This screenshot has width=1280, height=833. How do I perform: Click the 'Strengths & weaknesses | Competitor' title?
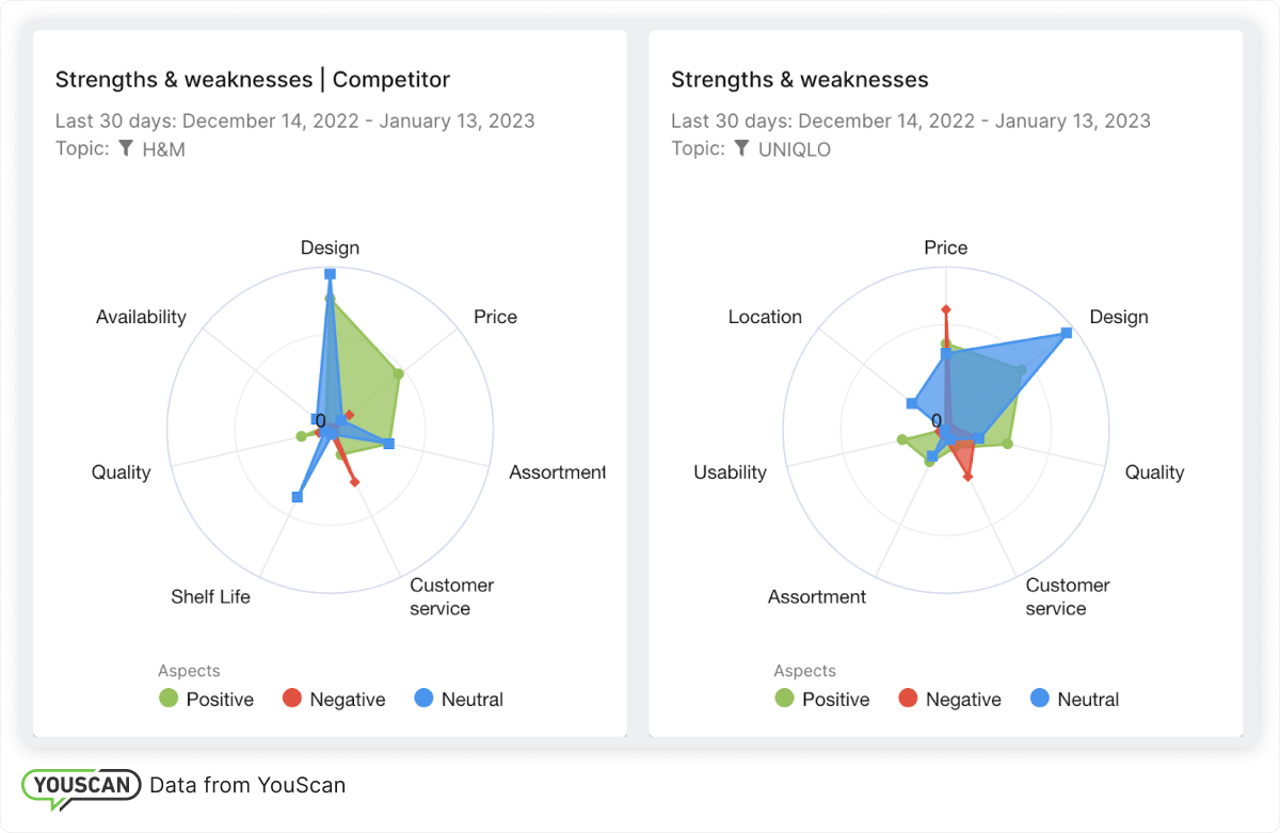252,79
